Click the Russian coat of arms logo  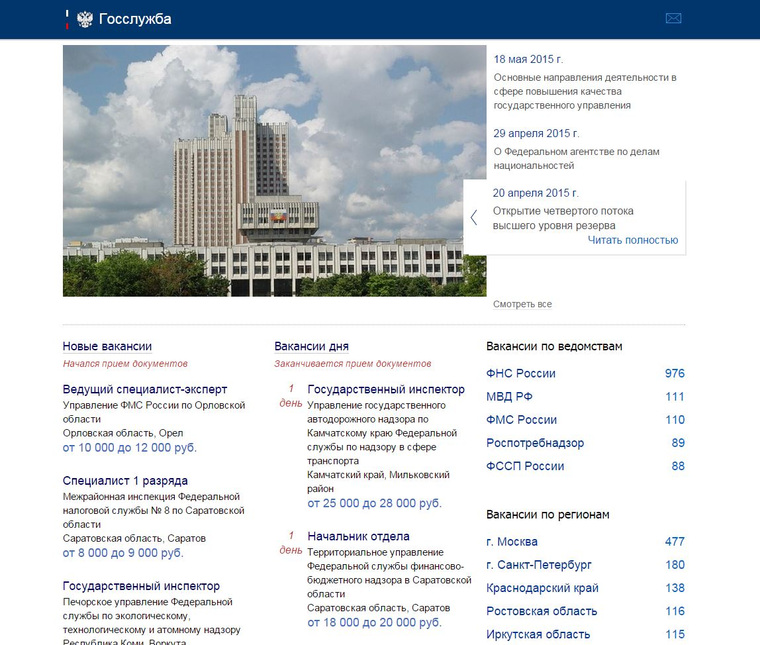click(85, 19)
